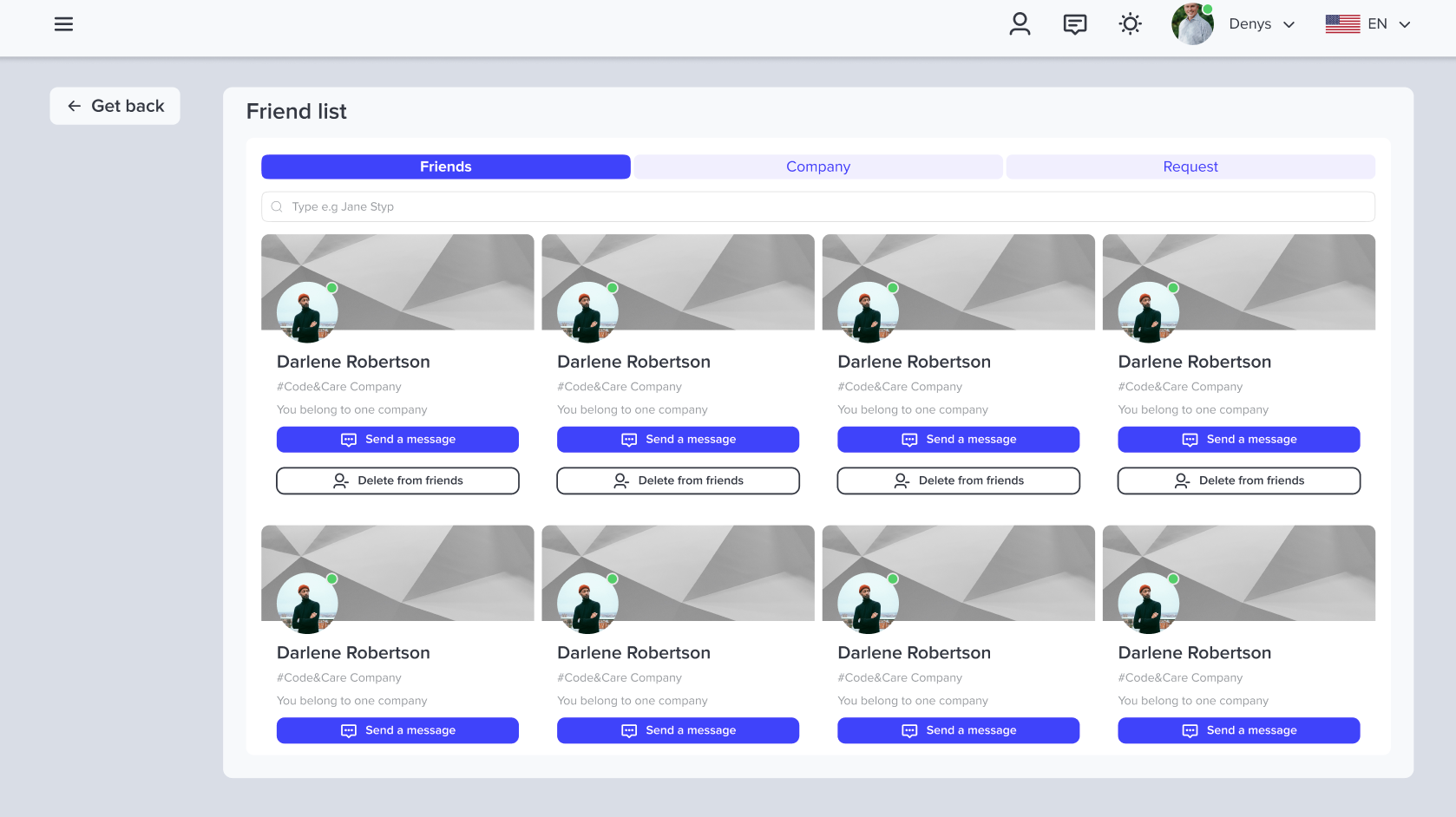Open the hamburger menu
1456x817 pixels.
(63, 24)
